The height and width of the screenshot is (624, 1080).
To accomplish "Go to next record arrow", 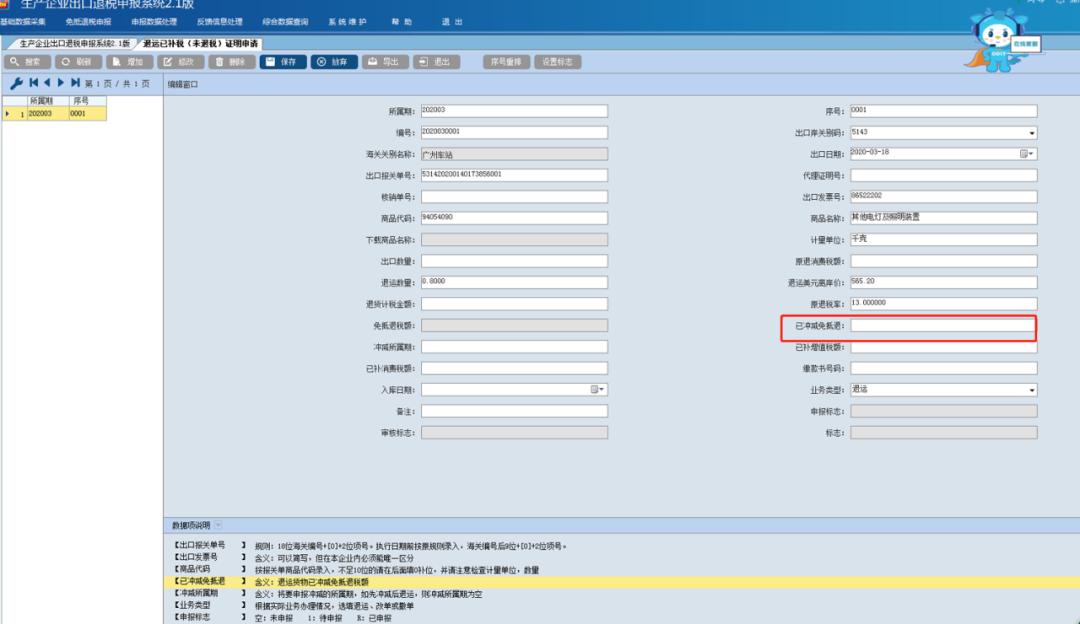I will pyautogui.click(x=60, y=83).
